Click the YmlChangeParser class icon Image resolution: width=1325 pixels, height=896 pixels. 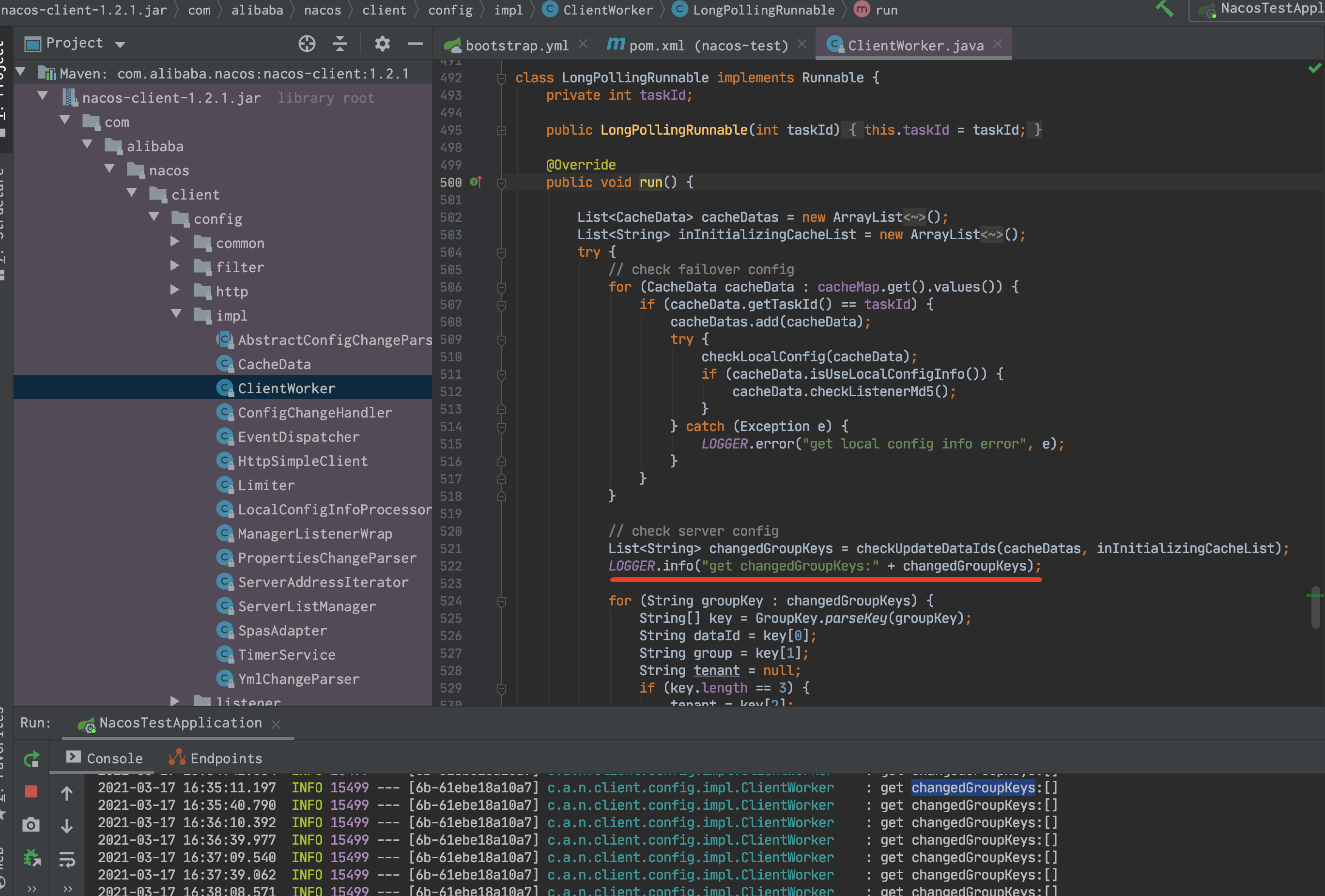(225, 679)
